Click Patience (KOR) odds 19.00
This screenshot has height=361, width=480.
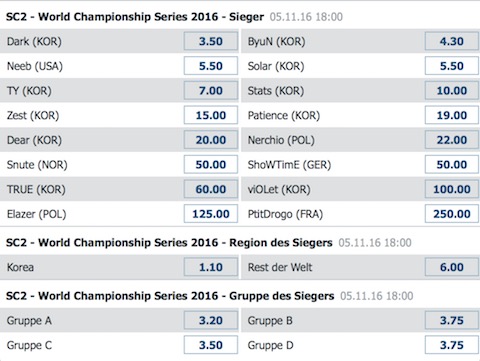click(x=452, y=115)
